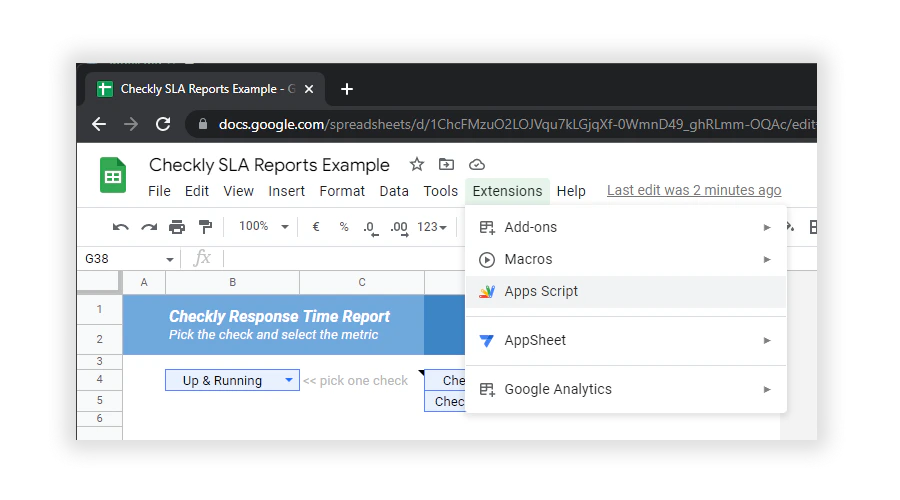Click the Google Sheets home icon
Screen dimensions: 900x500
[112, 175]
